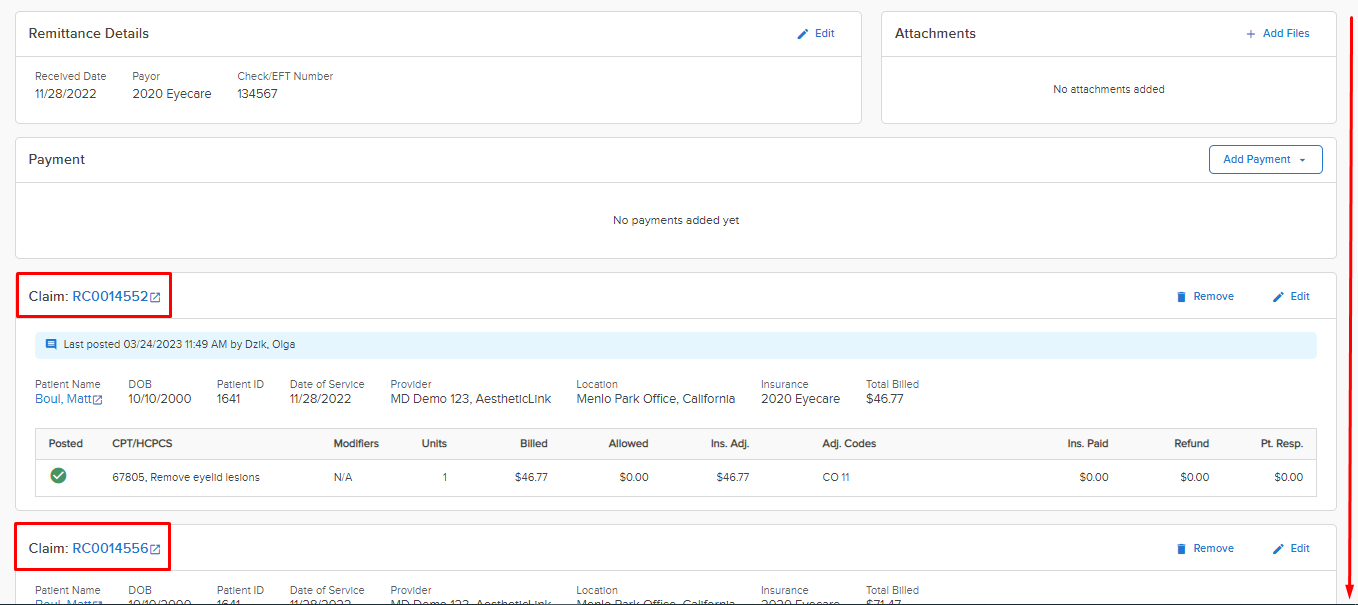Open claim RC0014552 link

(110, 297)
